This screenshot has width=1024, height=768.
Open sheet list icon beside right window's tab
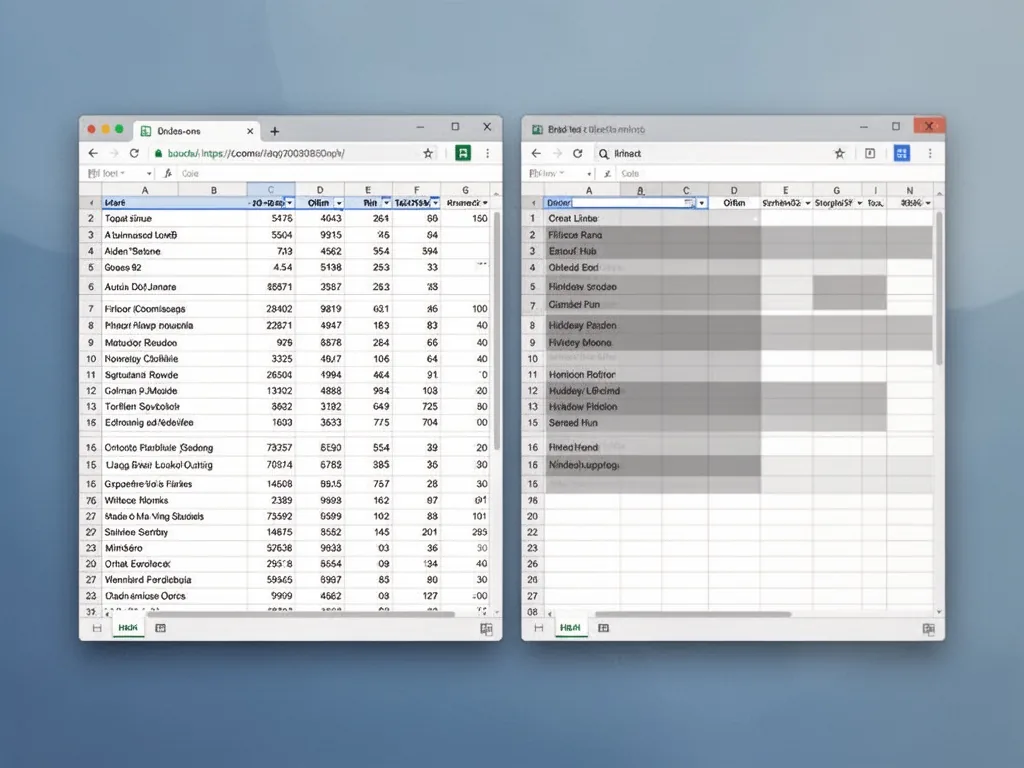click(603, 628)
